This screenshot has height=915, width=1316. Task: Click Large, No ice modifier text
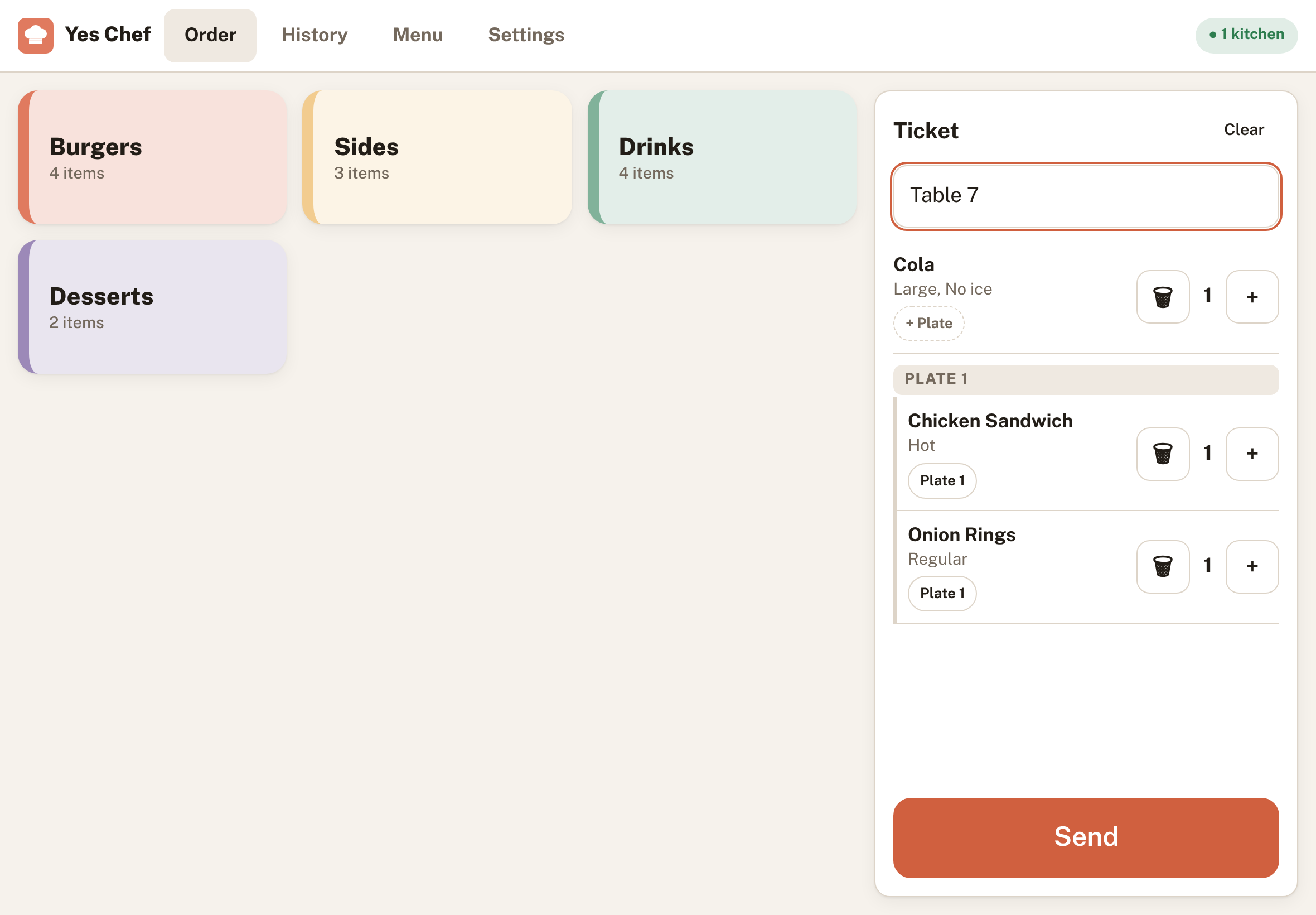point(942,289)
